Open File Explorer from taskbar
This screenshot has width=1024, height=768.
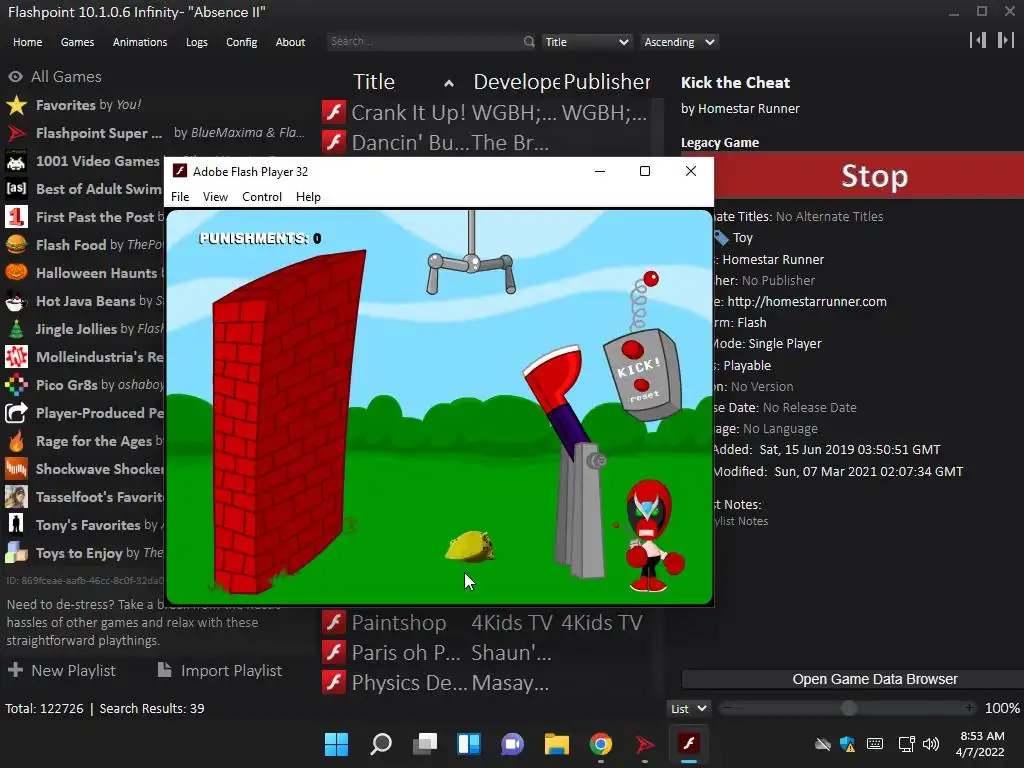point(557,744)
